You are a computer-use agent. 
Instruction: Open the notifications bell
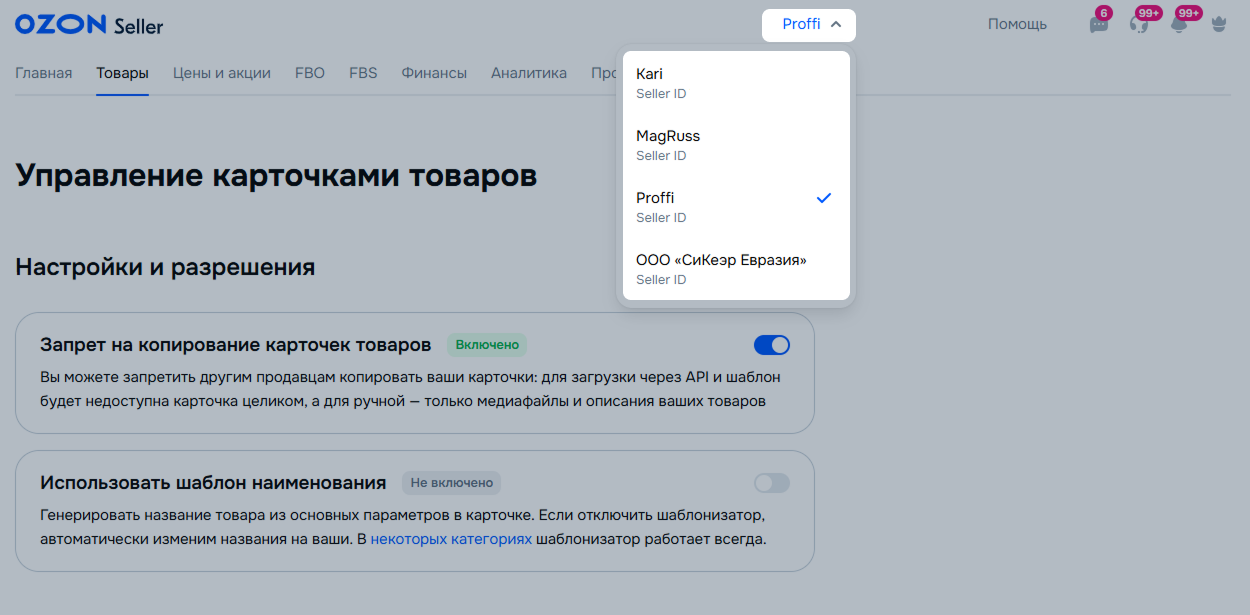1179,25
